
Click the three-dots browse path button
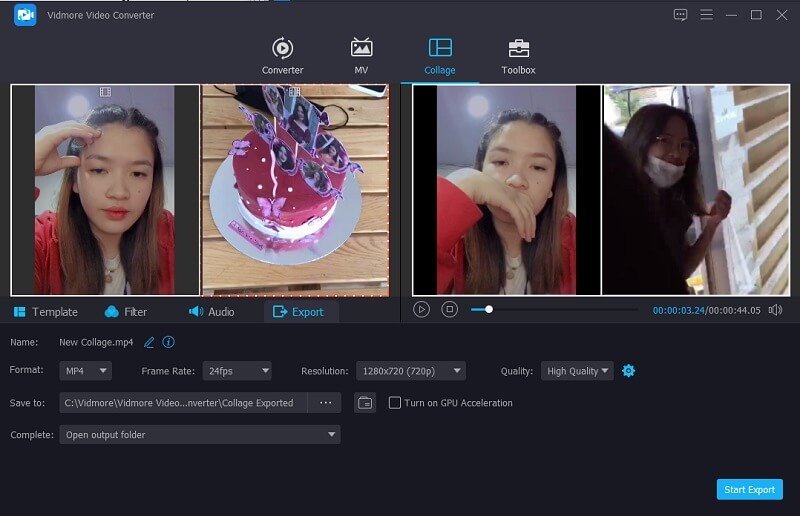[x=325, y=403]
